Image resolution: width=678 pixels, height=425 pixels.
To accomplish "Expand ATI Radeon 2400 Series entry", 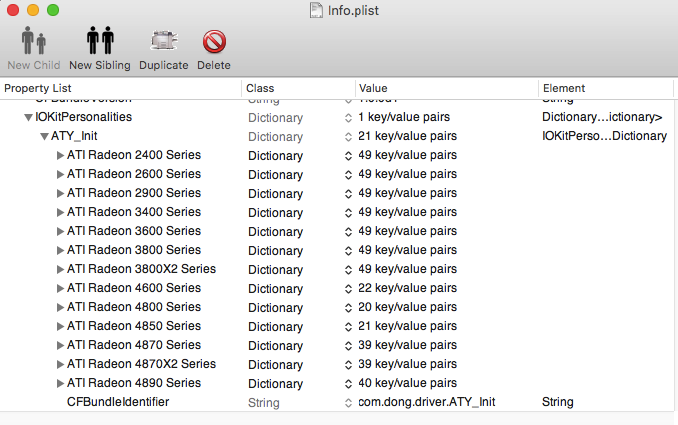I will [x=61, y=155].
